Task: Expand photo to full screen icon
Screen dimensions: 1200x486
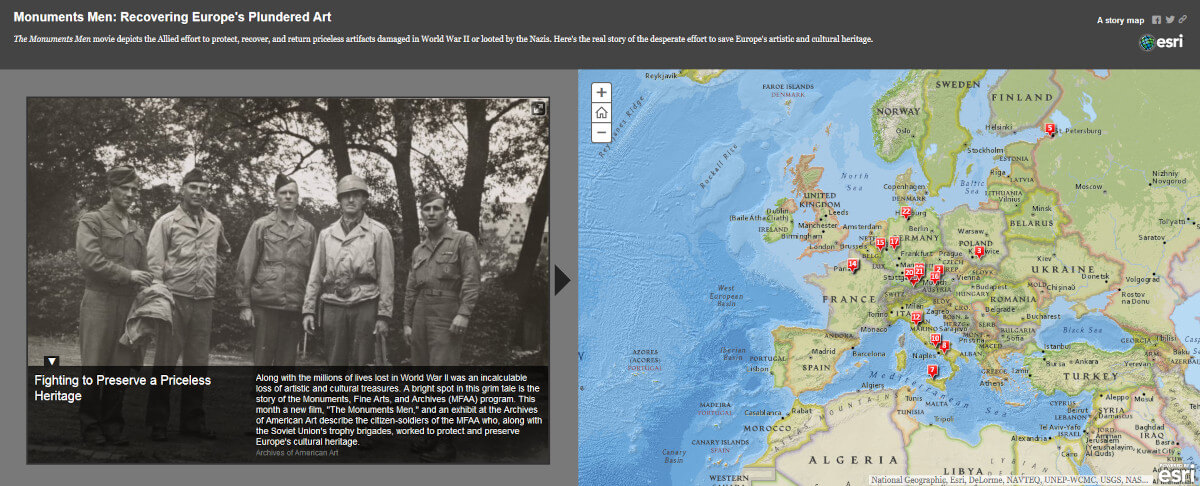Action: pyautogui.click(x=539, y=108)
